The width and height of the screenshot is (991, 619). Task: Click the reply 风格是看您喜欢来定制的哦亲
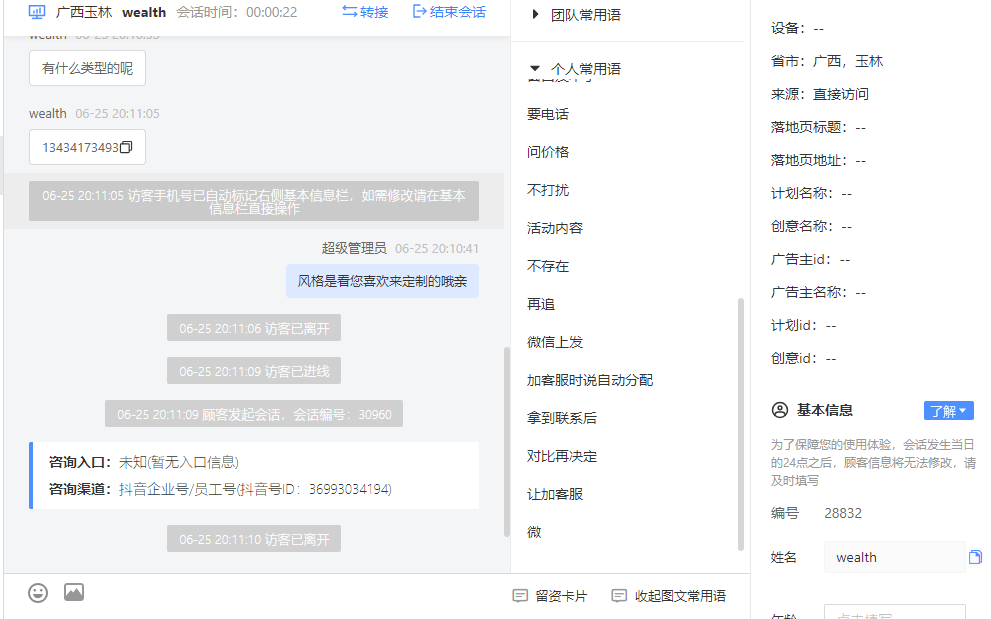click(x=382, y=281)
